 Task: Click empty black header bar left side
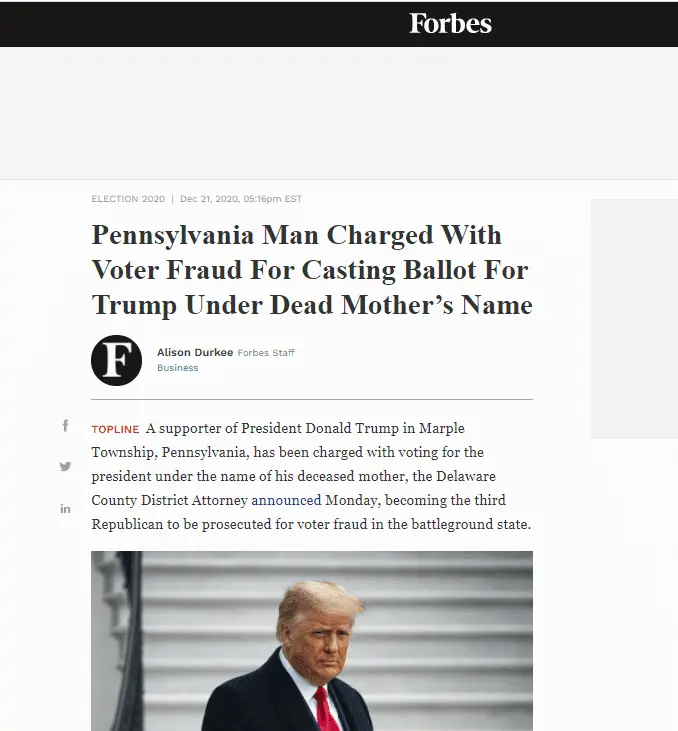(x=150, y=23)
